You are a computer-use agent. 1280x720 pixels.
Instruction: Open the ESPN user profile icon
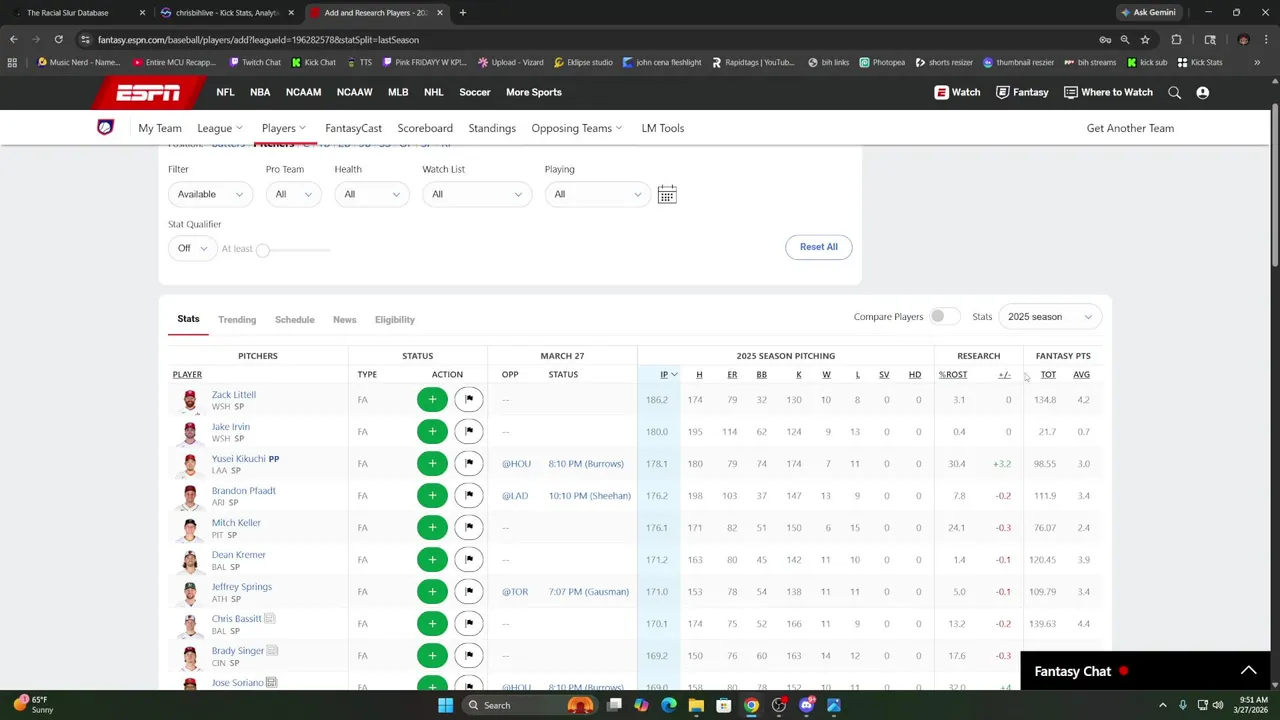(x=1203, y=92)
